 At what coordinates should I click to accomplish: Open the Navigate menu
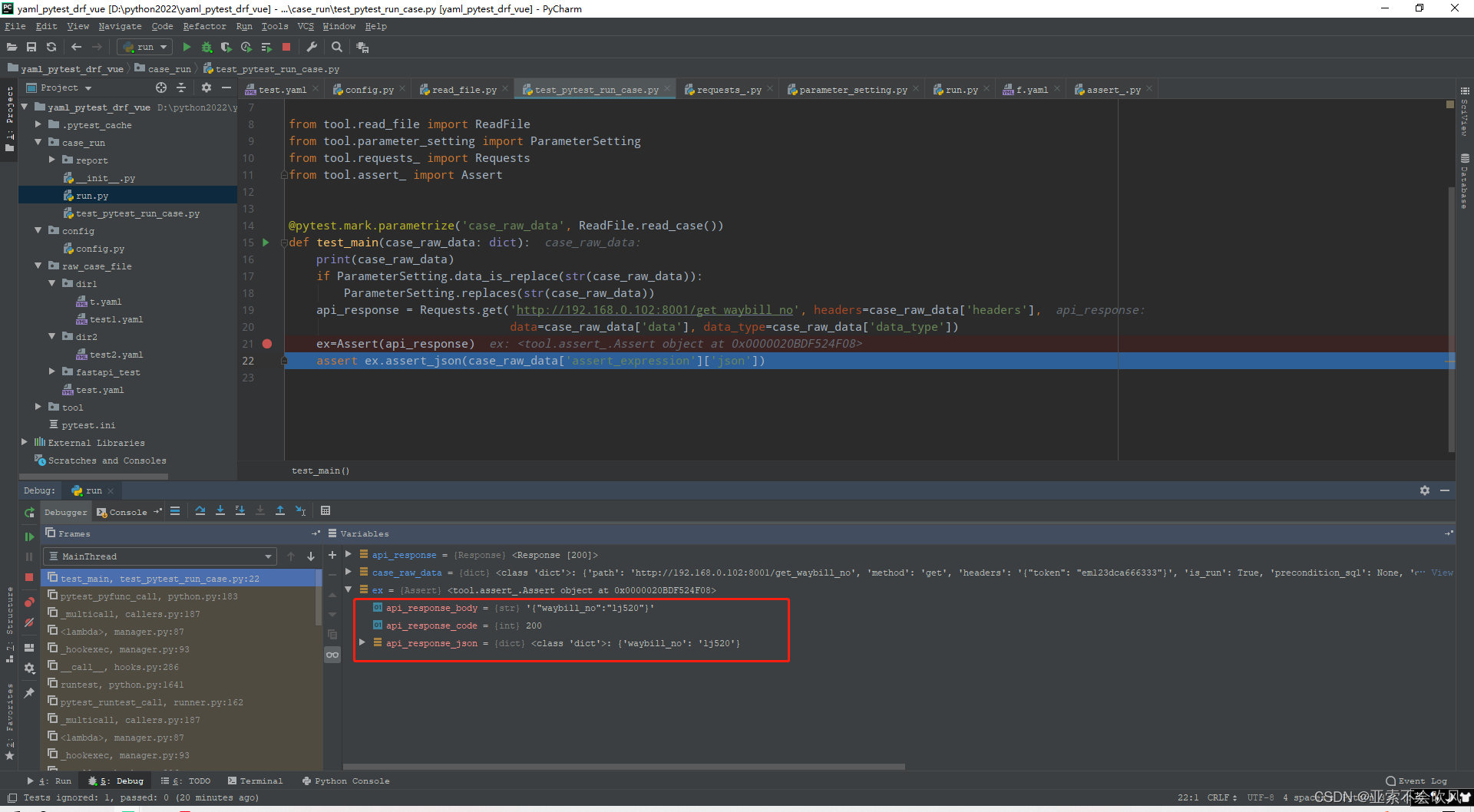(x=120, y=26)
